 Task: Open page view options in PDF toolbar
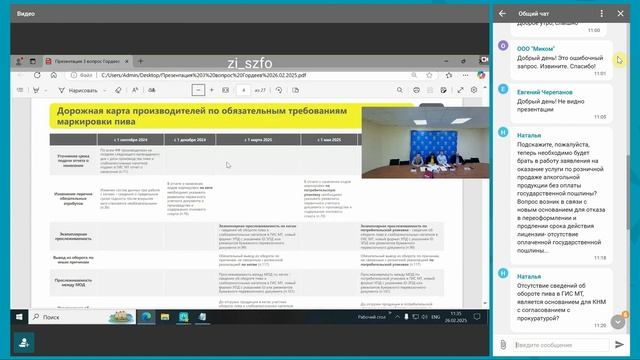296,90
